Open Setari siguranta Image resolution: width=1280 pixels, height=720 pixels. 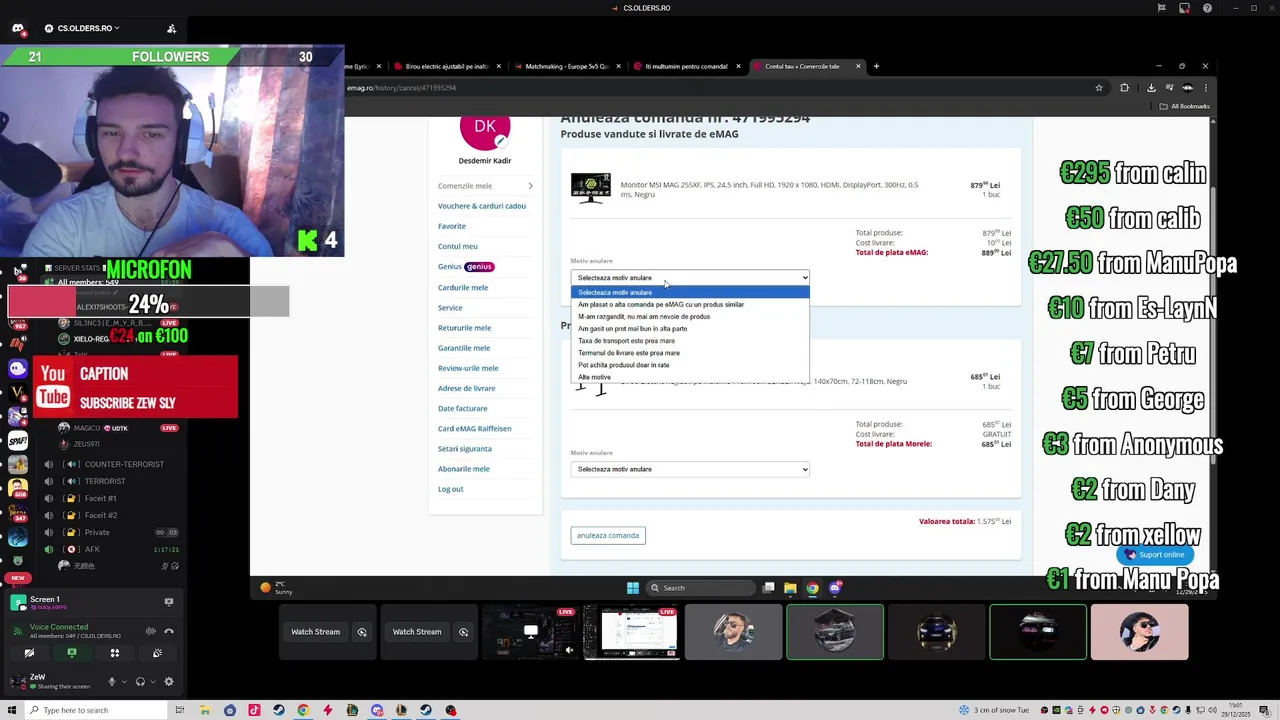coord(464,449)
